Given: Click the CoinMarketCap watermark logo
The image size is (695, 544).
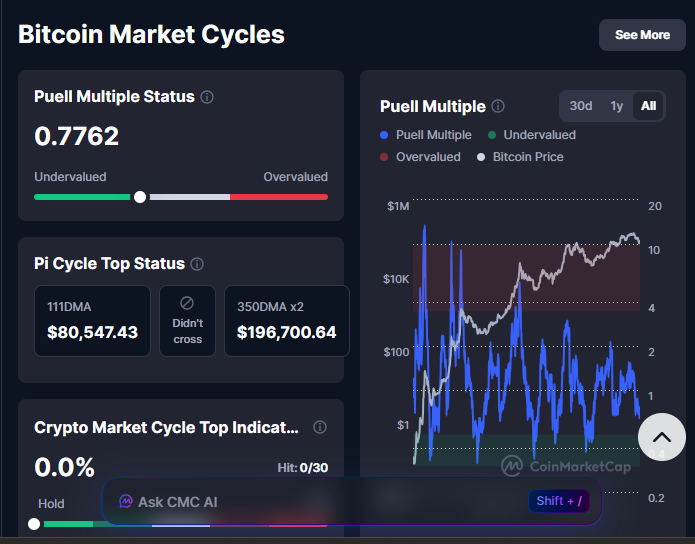Looking at the screenshot, I should [513, 466].
